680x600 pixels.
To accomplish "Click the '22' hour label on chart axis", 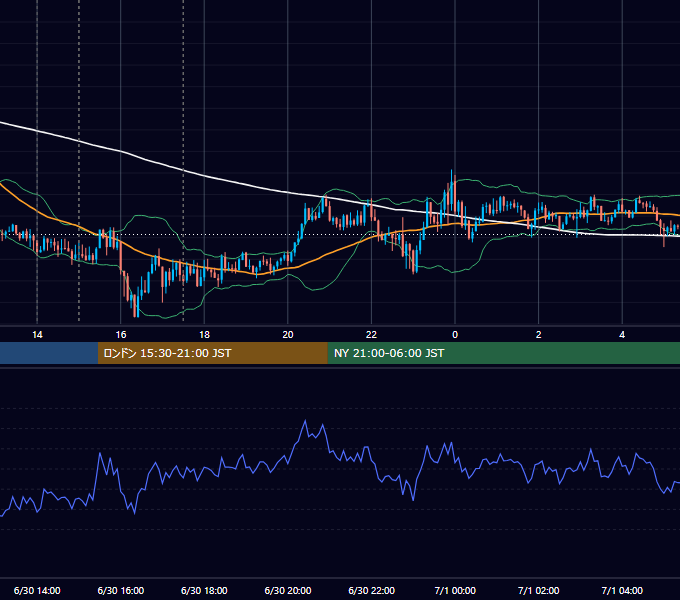I will pos(371,335).
